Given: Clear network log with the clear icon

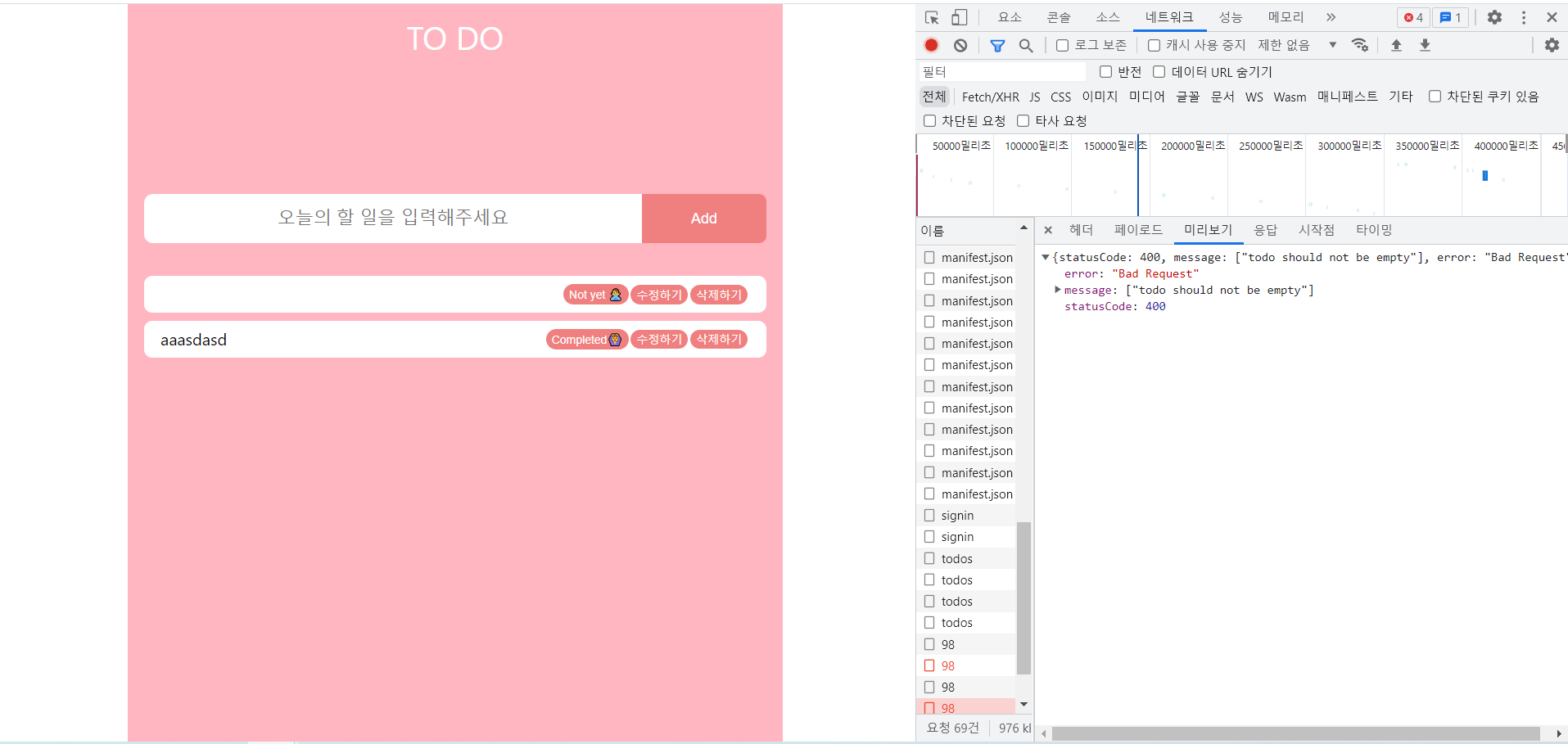Looking at the screenshot, I should pos(960,45).
